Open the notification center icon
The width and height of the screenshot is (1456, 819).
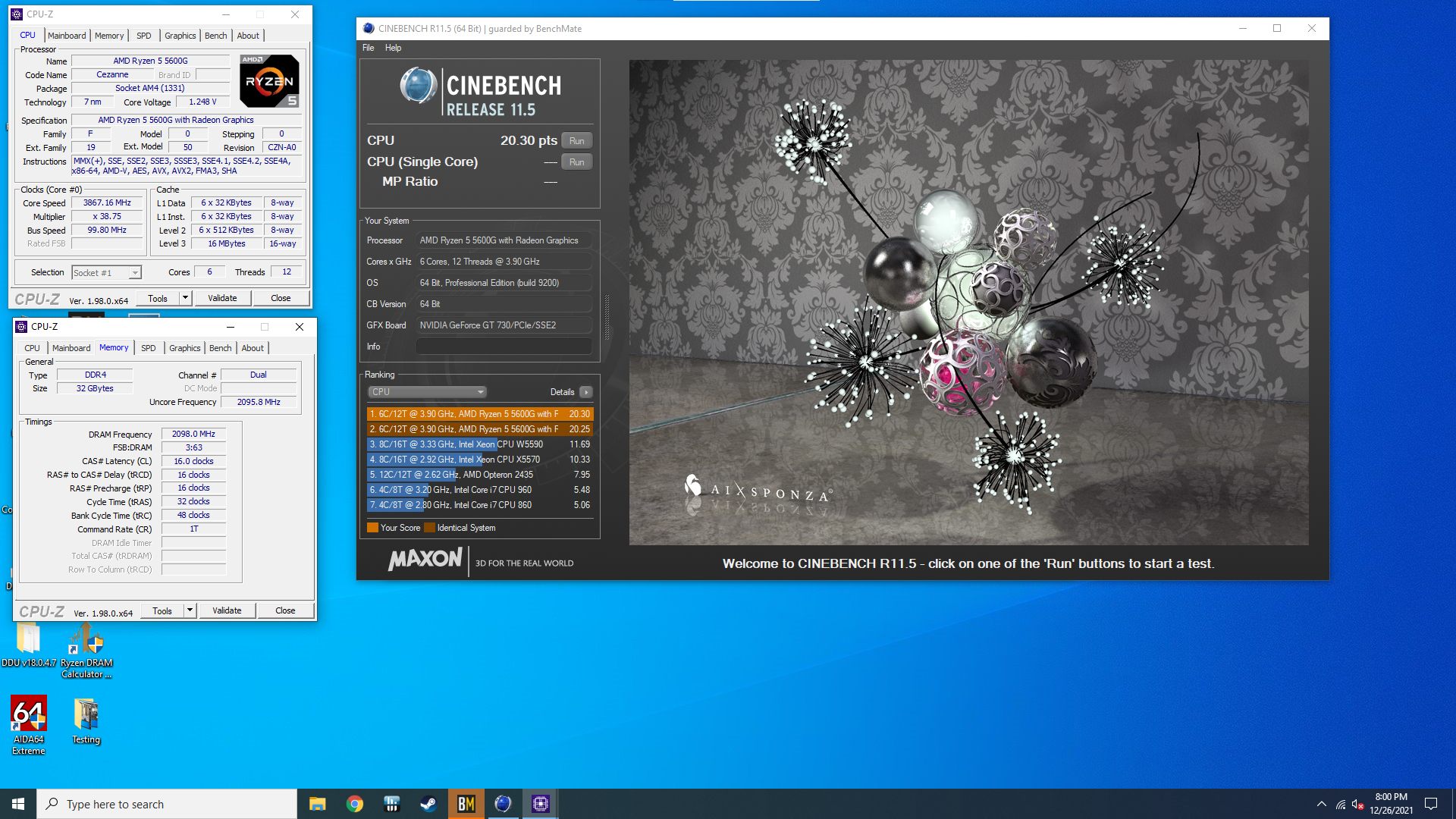tap(1431, 804)
